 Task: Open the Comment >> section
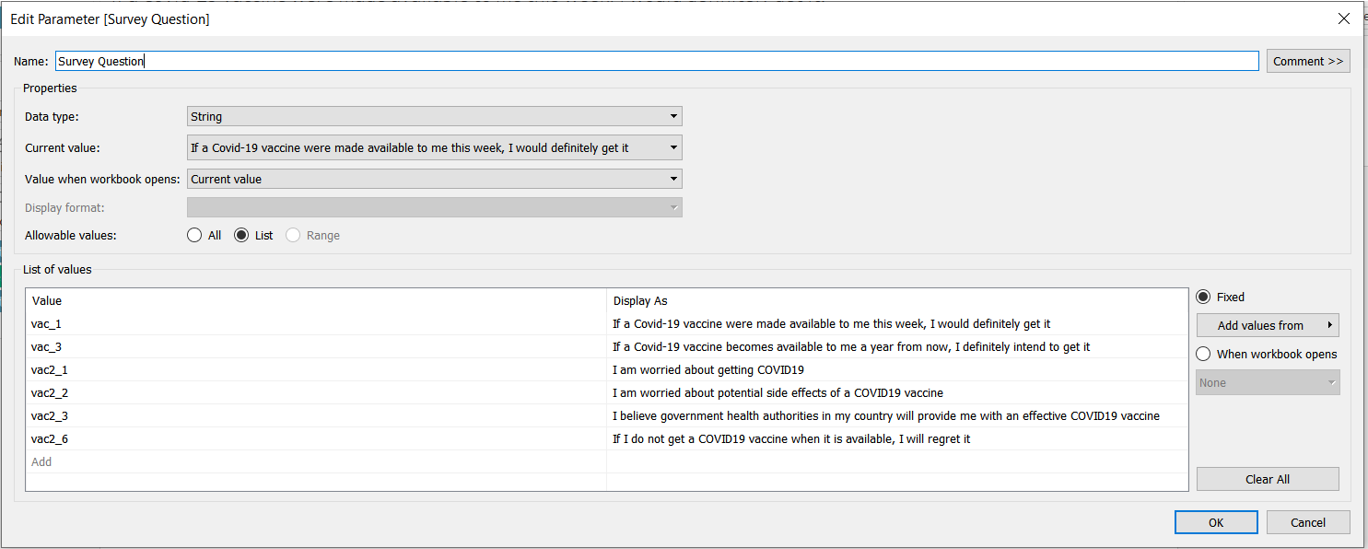[1308, 61]
